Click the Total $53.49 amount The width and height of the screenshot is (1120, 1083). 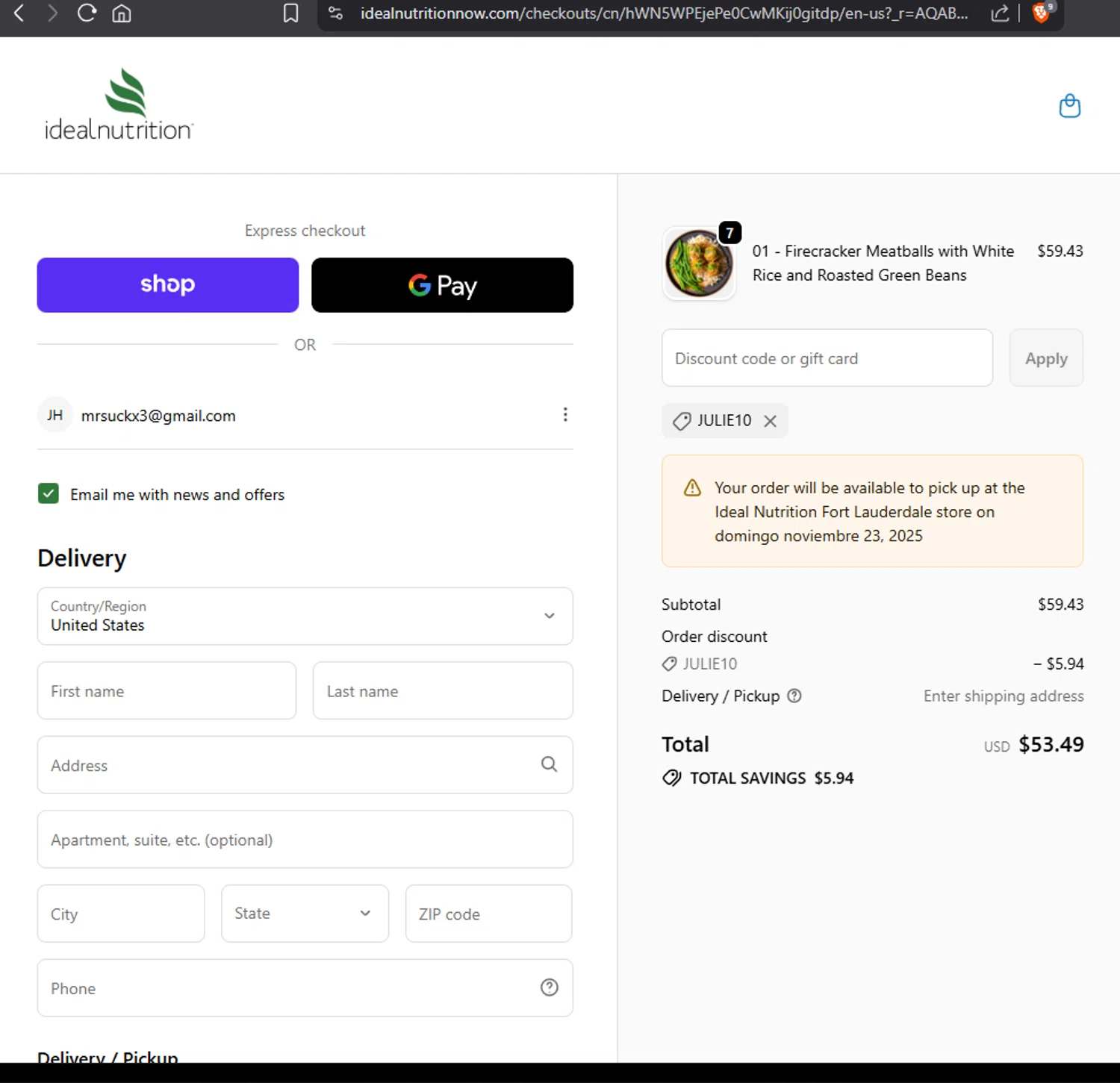point(1051,744)
